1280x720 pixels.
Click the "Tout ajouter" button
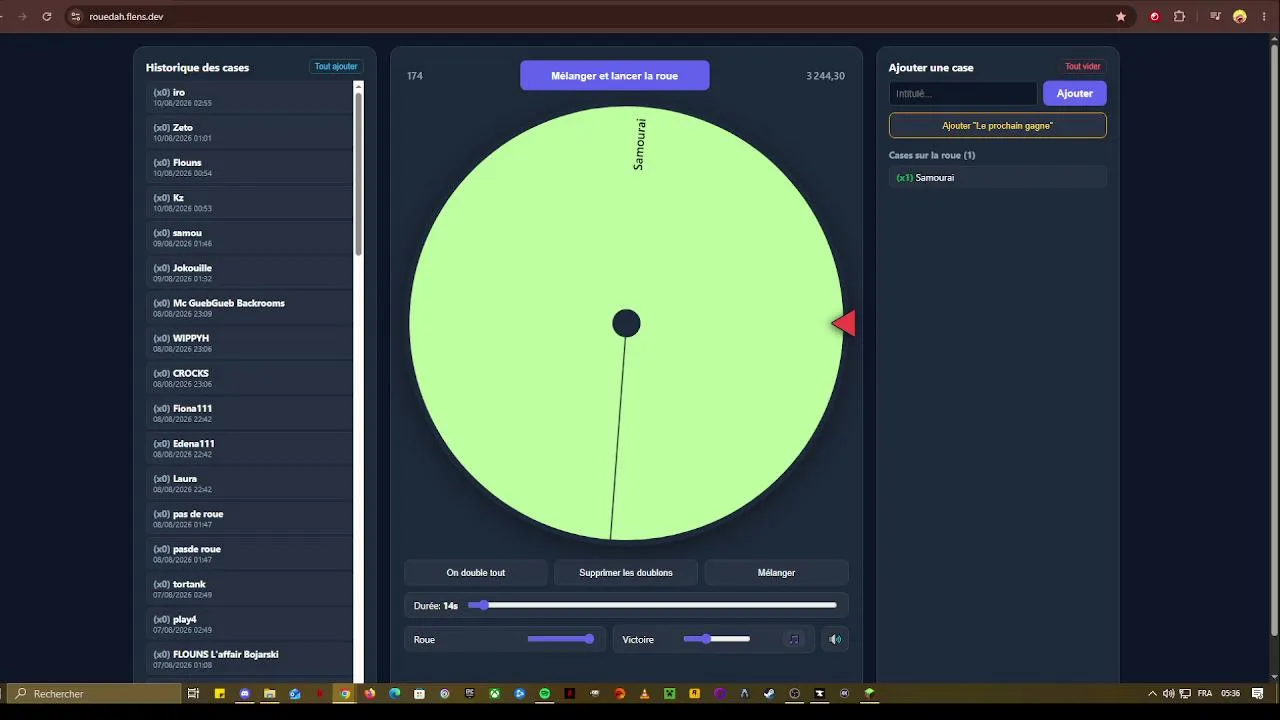pyautogui.click(x=336, y=67)
